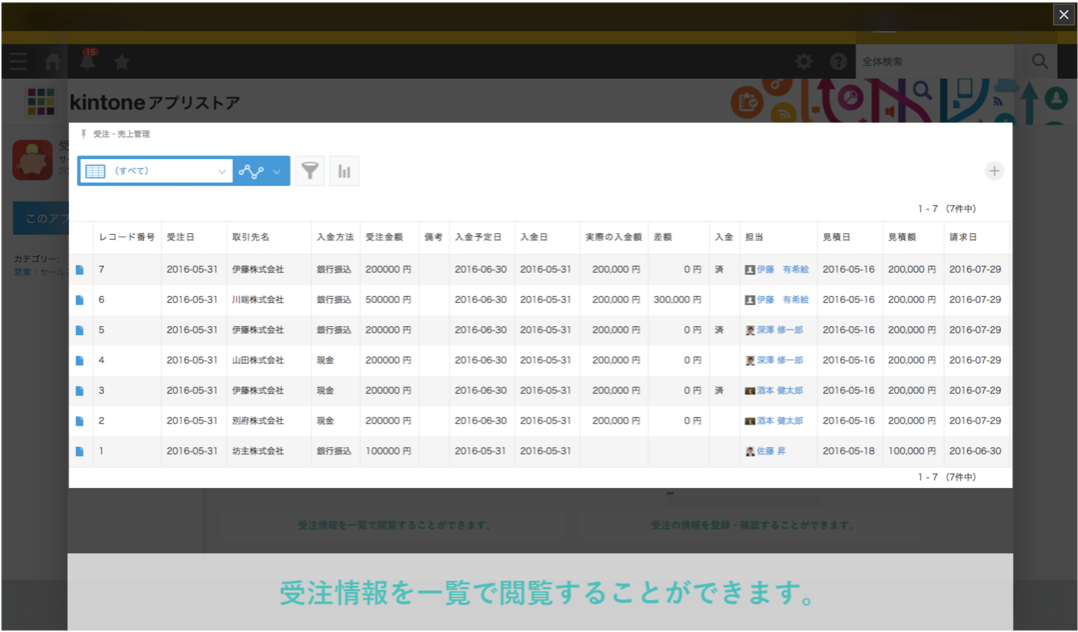Click the 100000 円 order amount cell
The height and width of the screenshot is (632, 1078).
click(388, 451)
